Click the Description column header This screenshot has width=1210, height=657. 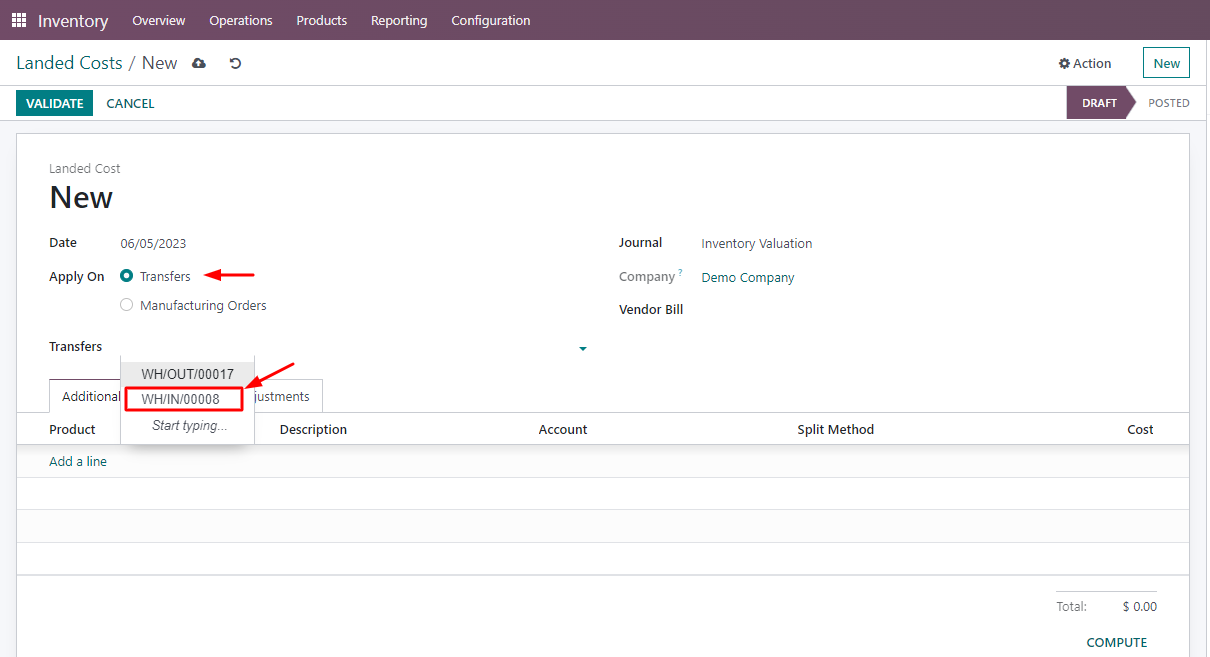point(313,429)
